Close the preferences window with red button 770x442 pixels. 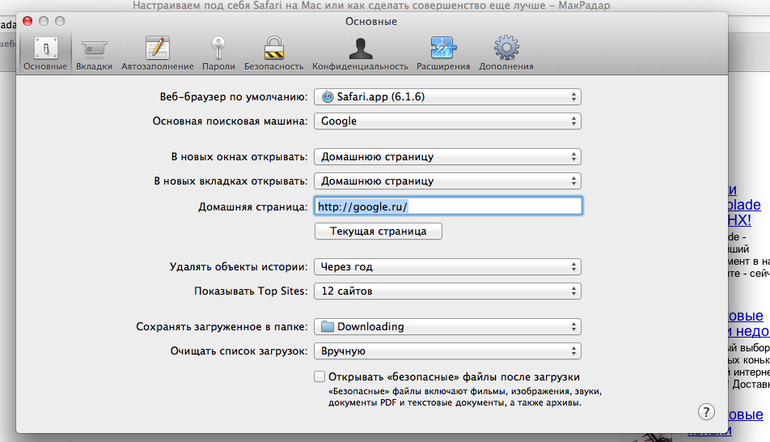coord(28,21)
